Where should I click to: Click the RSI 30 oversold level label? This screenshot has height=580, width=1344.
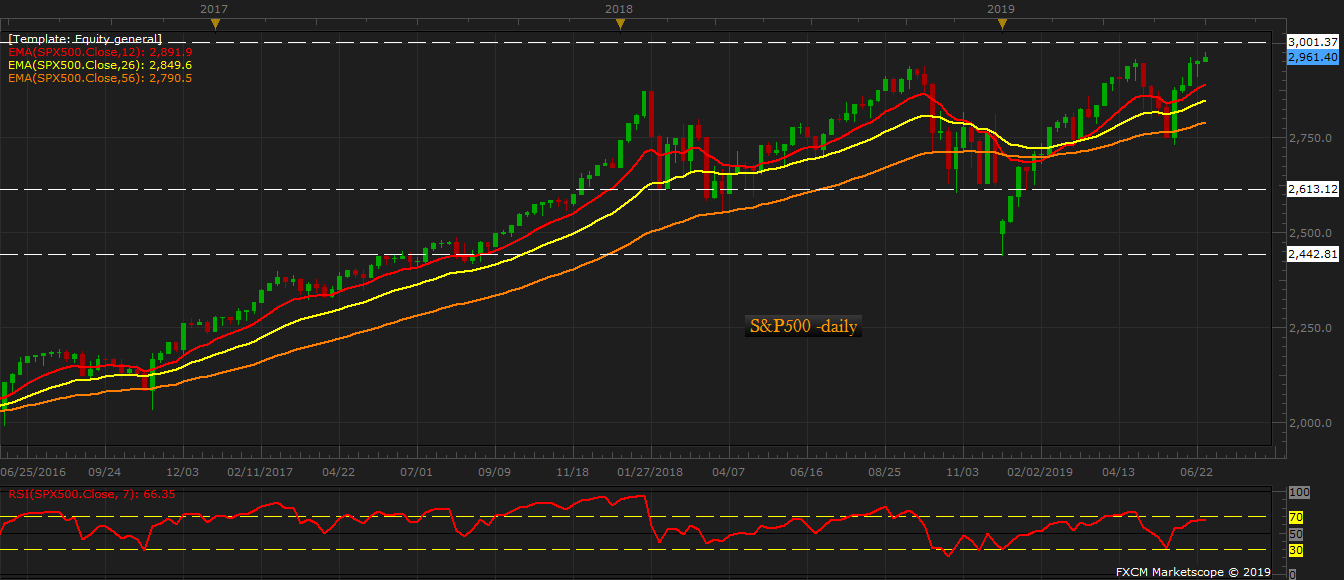(1296, 550)
